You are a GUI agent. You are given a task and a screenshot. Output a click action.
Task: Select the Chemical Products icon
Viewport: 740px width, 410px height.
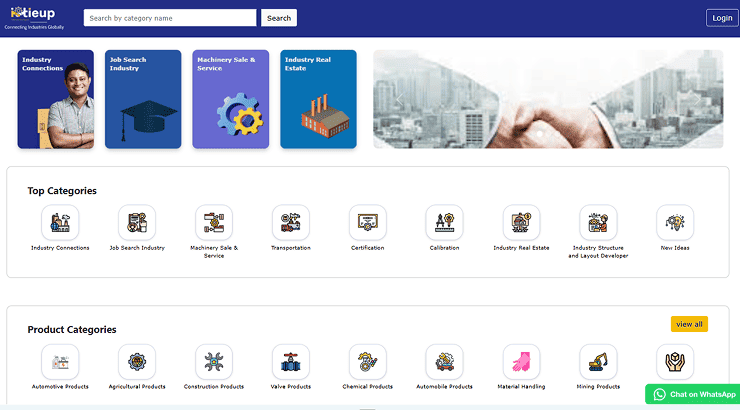tap(367, 362)
